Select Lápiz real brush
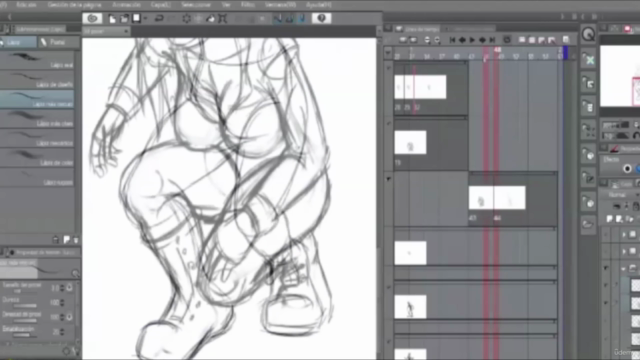 coord(37,60)
